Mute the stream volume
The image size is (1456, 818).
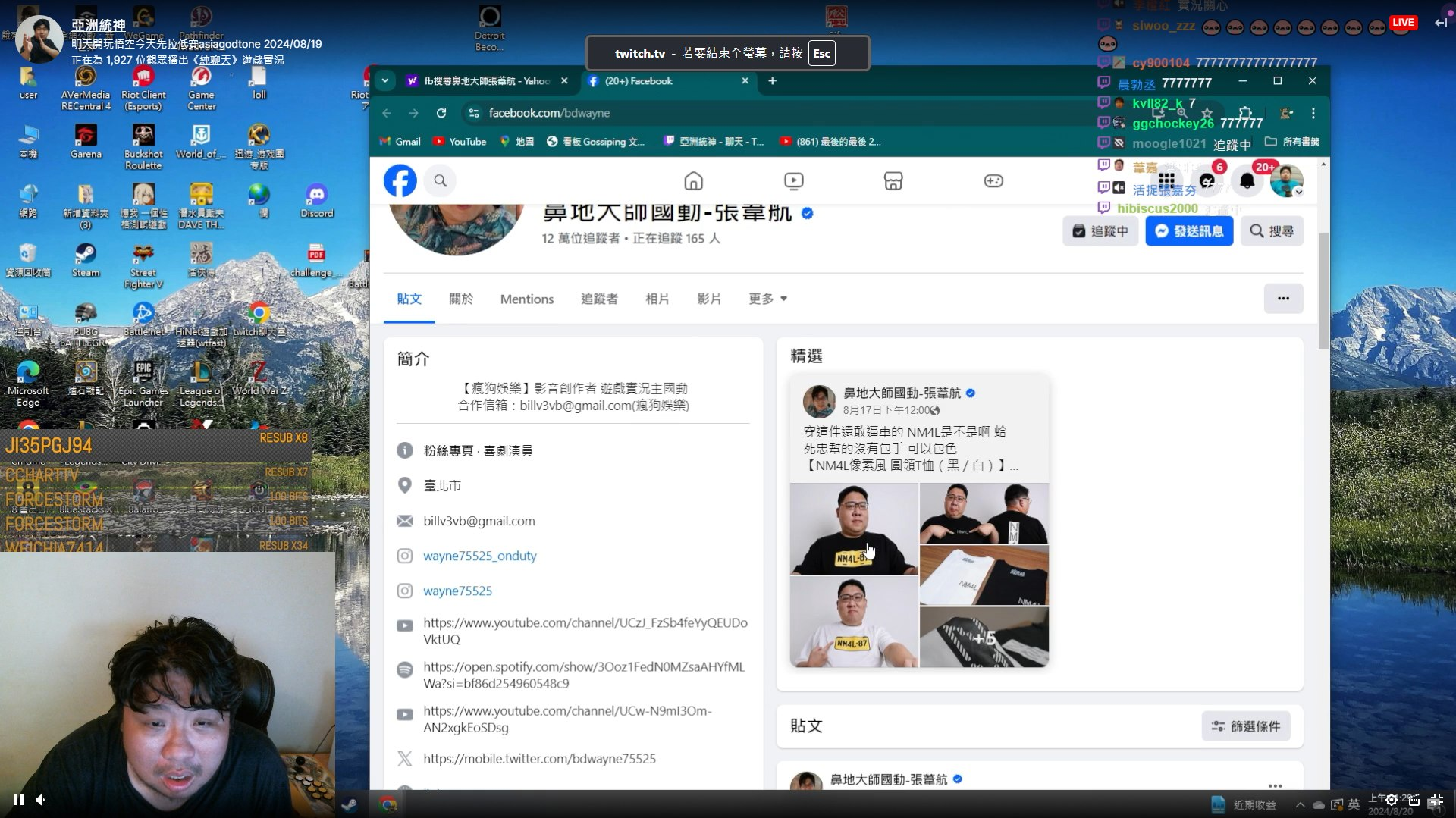pos(41,799)
